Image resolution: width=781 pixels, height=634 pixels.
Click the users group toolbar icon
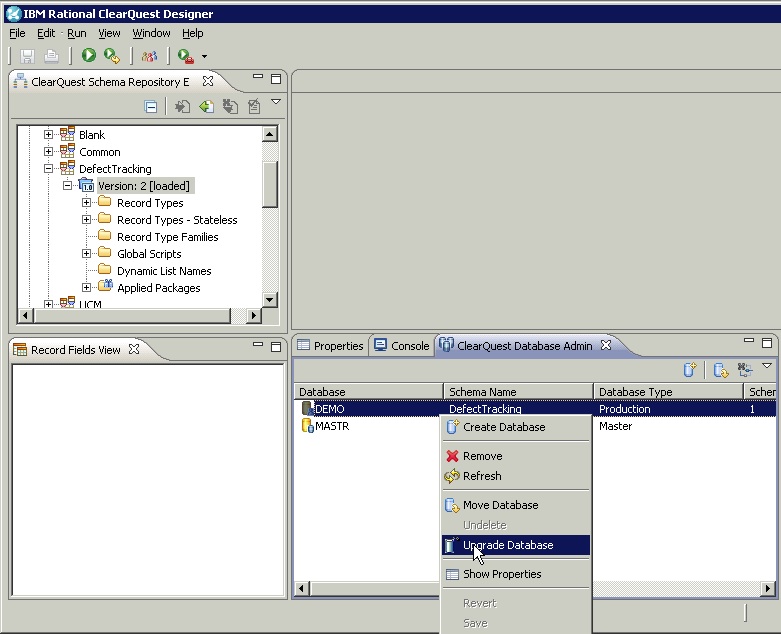[149, 56]
